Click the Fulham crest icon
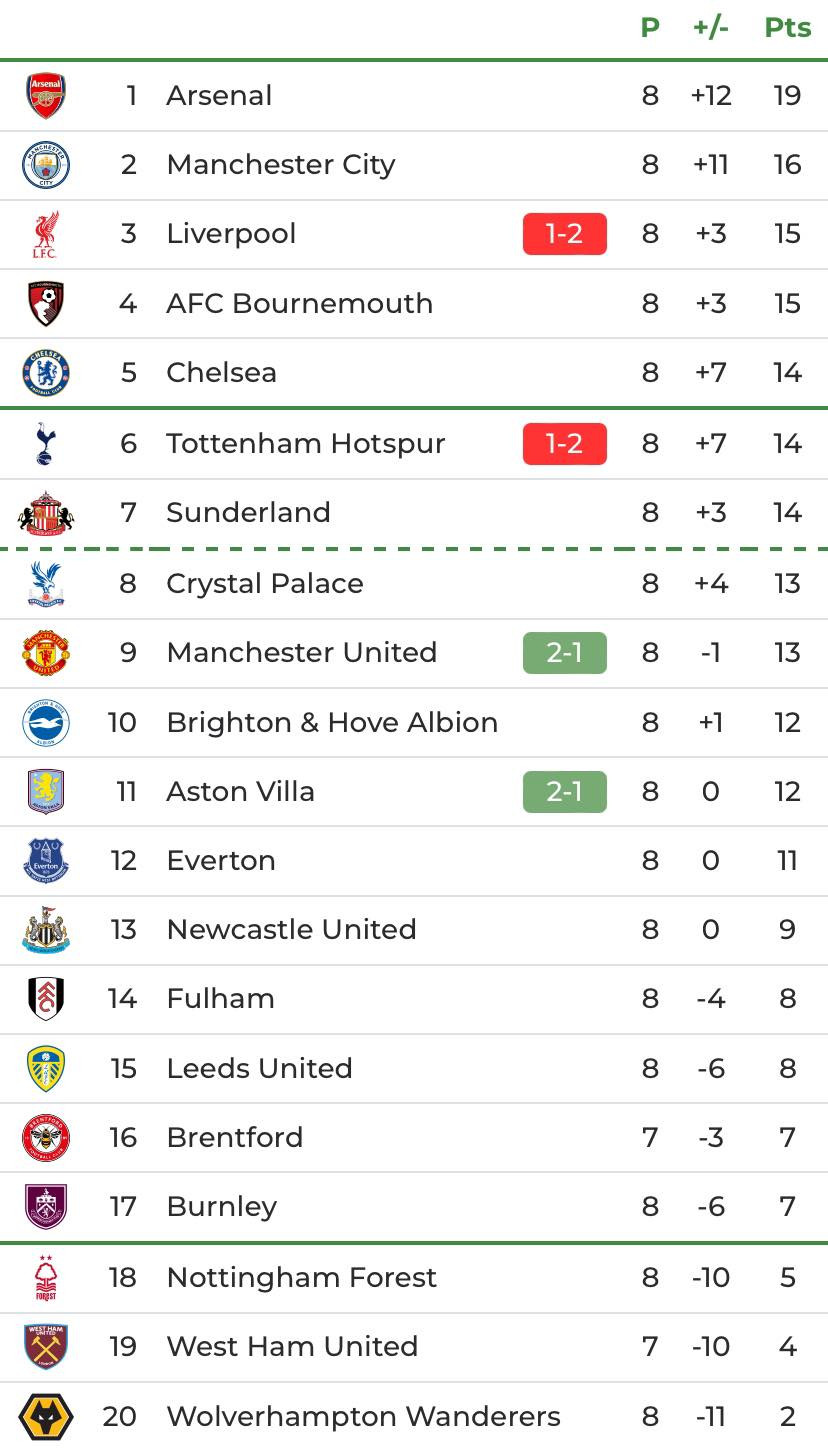The height and width of the screenshot is (1448, 828). click(x=46, y=999)
